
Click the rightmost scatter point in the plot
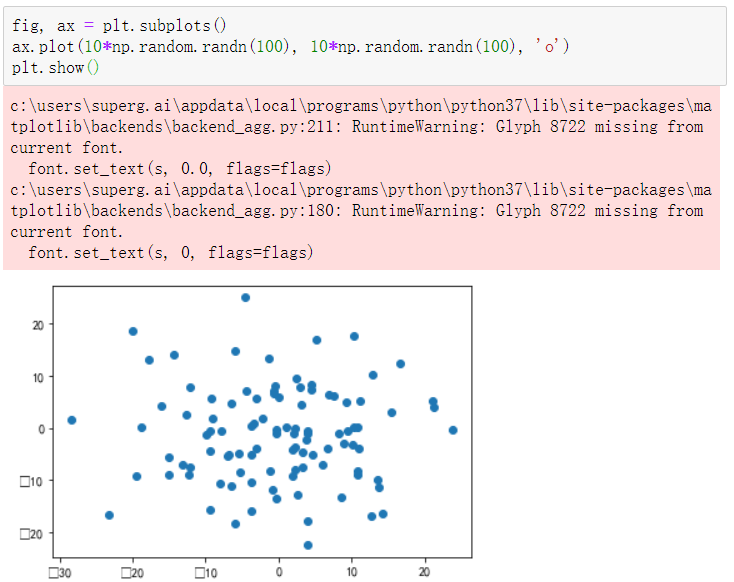[453, 430]
